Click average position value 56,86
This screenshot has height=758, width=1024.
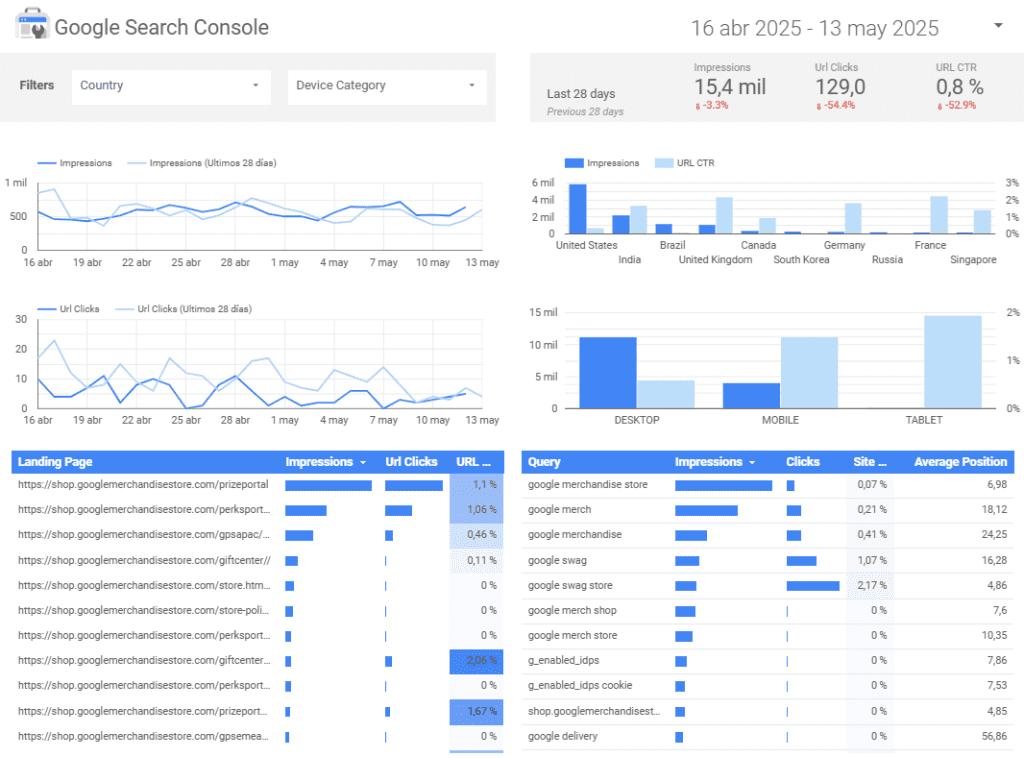(994, 736)
